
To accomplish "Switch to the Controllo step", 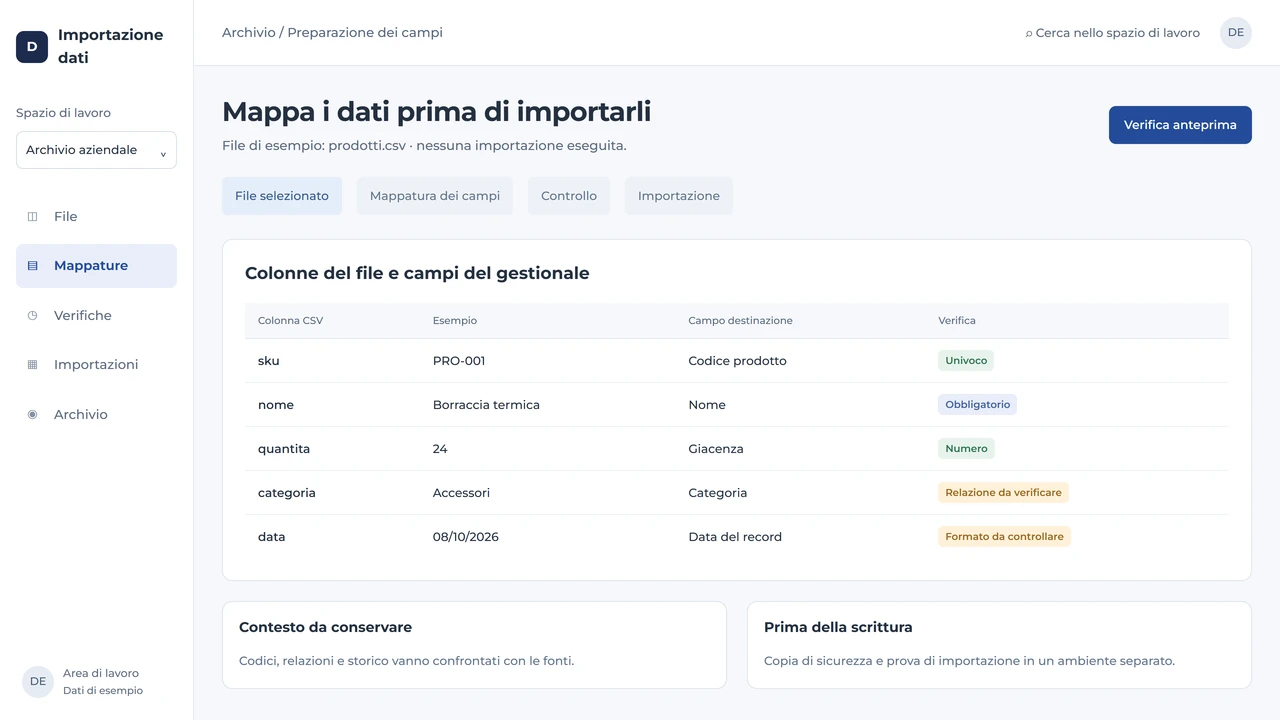I will (569, 196).
